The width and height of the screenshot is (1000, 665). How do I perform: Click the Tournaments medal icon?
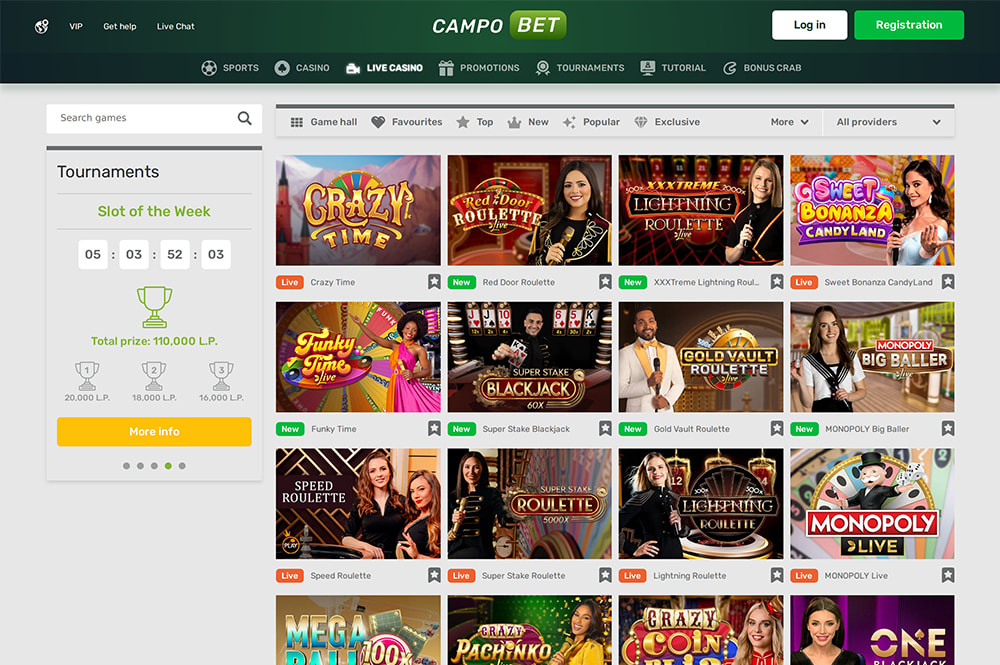543,68
